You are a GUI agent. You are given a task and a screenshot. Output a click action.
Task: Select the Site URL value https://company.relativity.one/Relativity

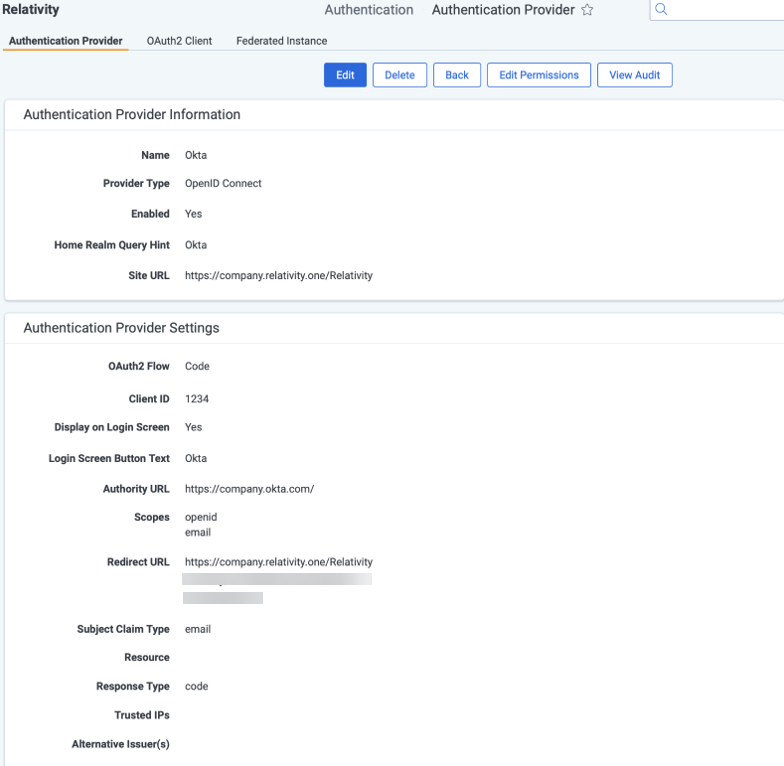[278, 276]
